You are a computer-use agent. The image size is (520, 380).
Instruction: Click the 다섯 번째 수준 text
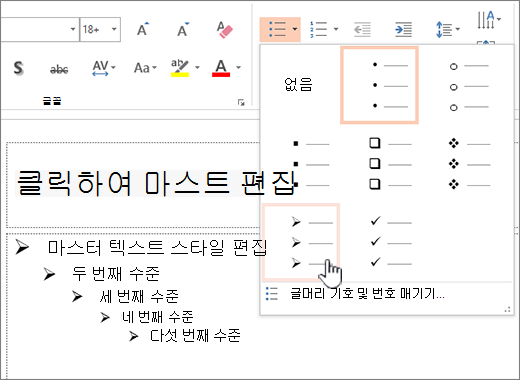[x=195, y=336]
